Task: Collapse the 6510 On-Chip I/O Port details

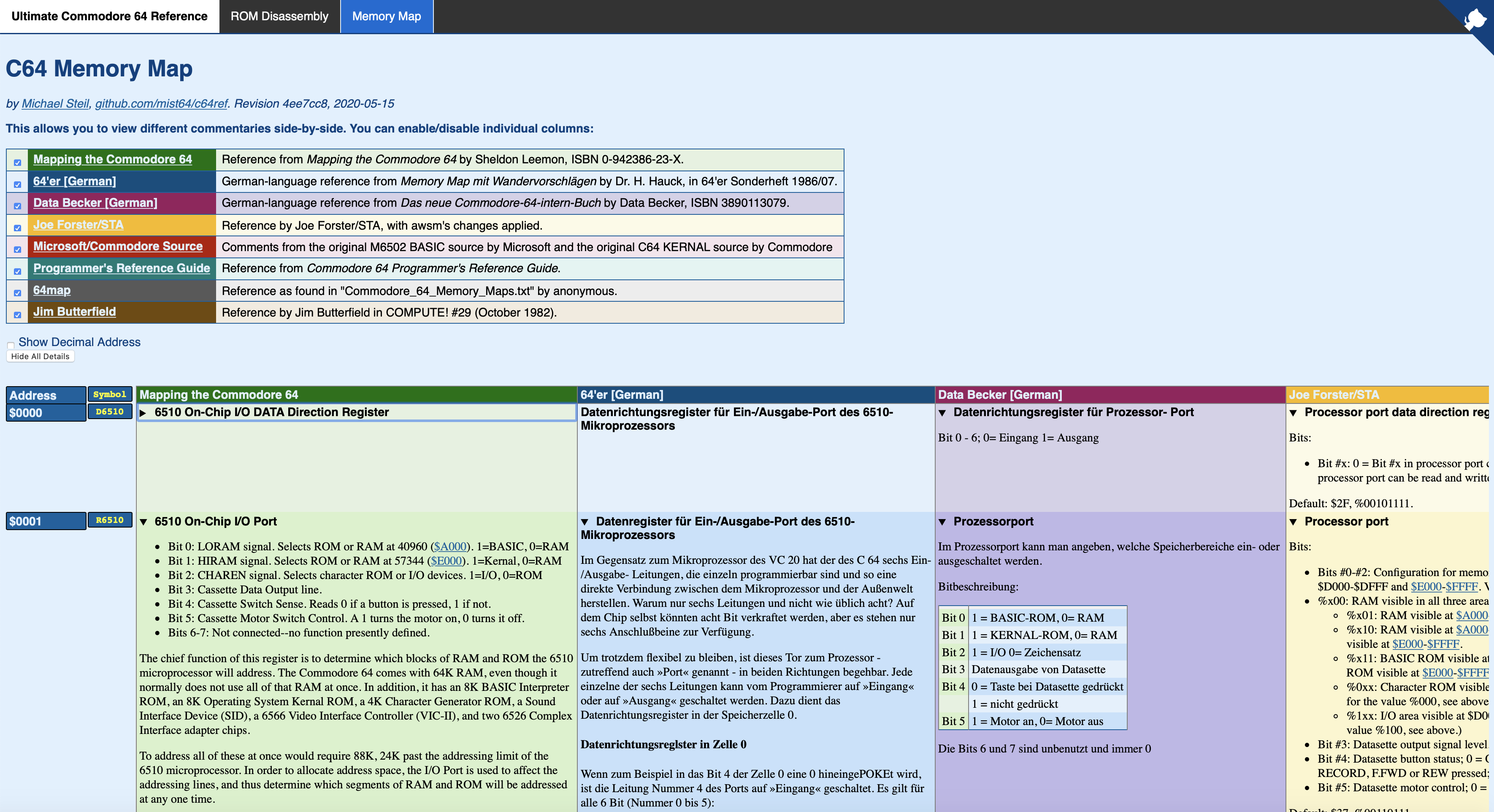Action: tap(143, 522)
